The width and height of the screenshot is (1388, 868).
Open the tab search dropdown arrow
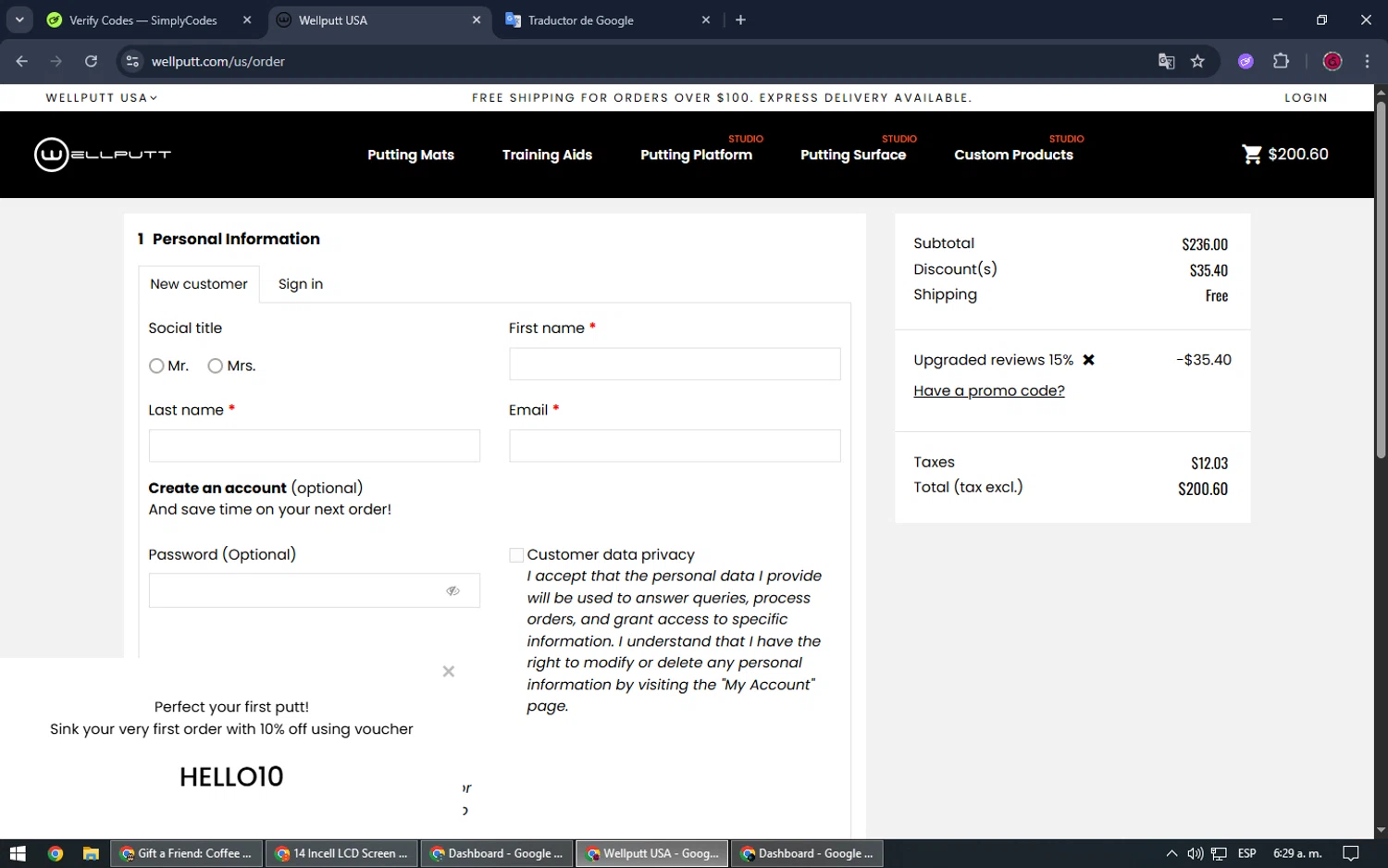[x=19, y=19]
